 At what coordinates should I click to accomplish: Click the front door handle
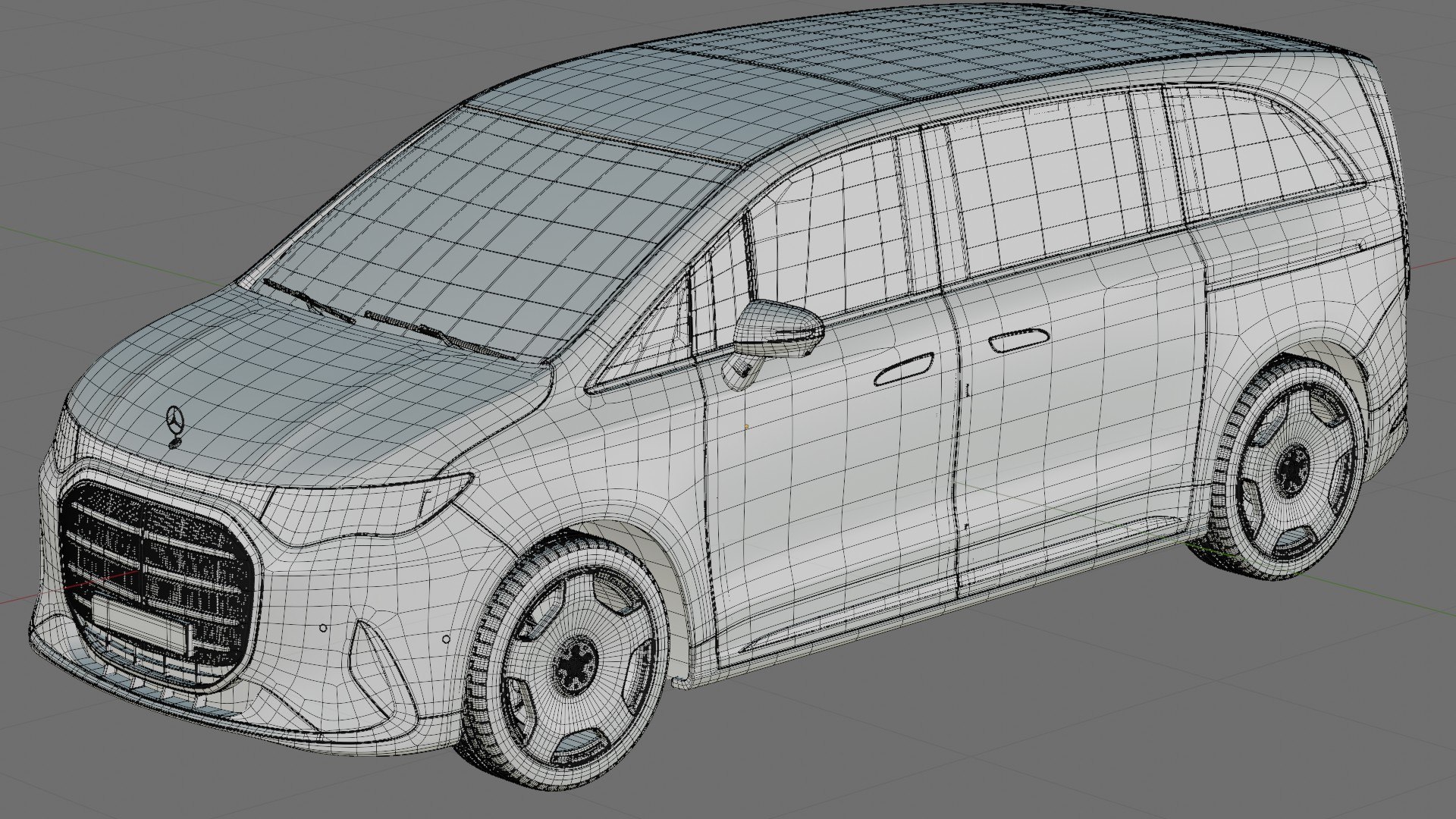tap(904, 370)
